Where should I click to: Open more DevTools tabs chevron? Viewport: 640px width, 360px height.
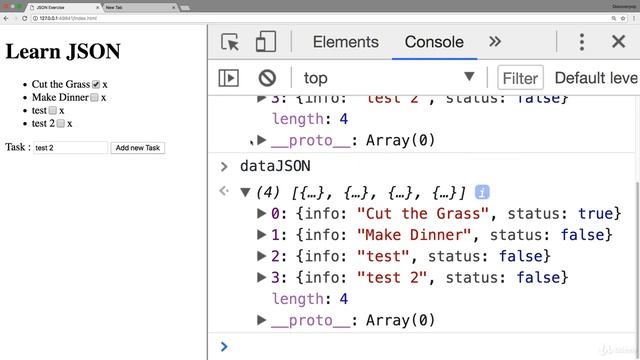495,42
